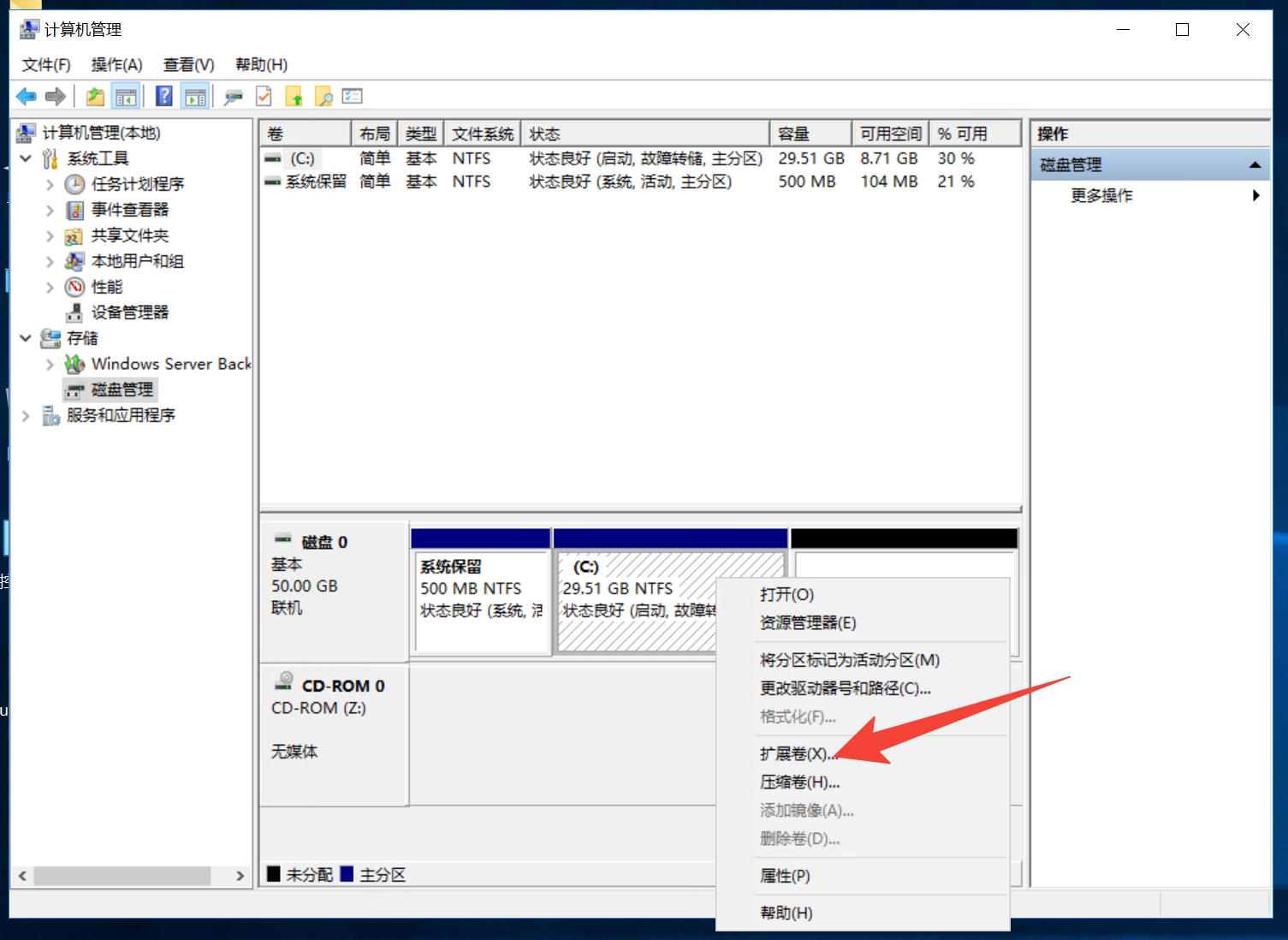Expand the Task Scheduler node
1288x940 pixels.
(50, 185)
